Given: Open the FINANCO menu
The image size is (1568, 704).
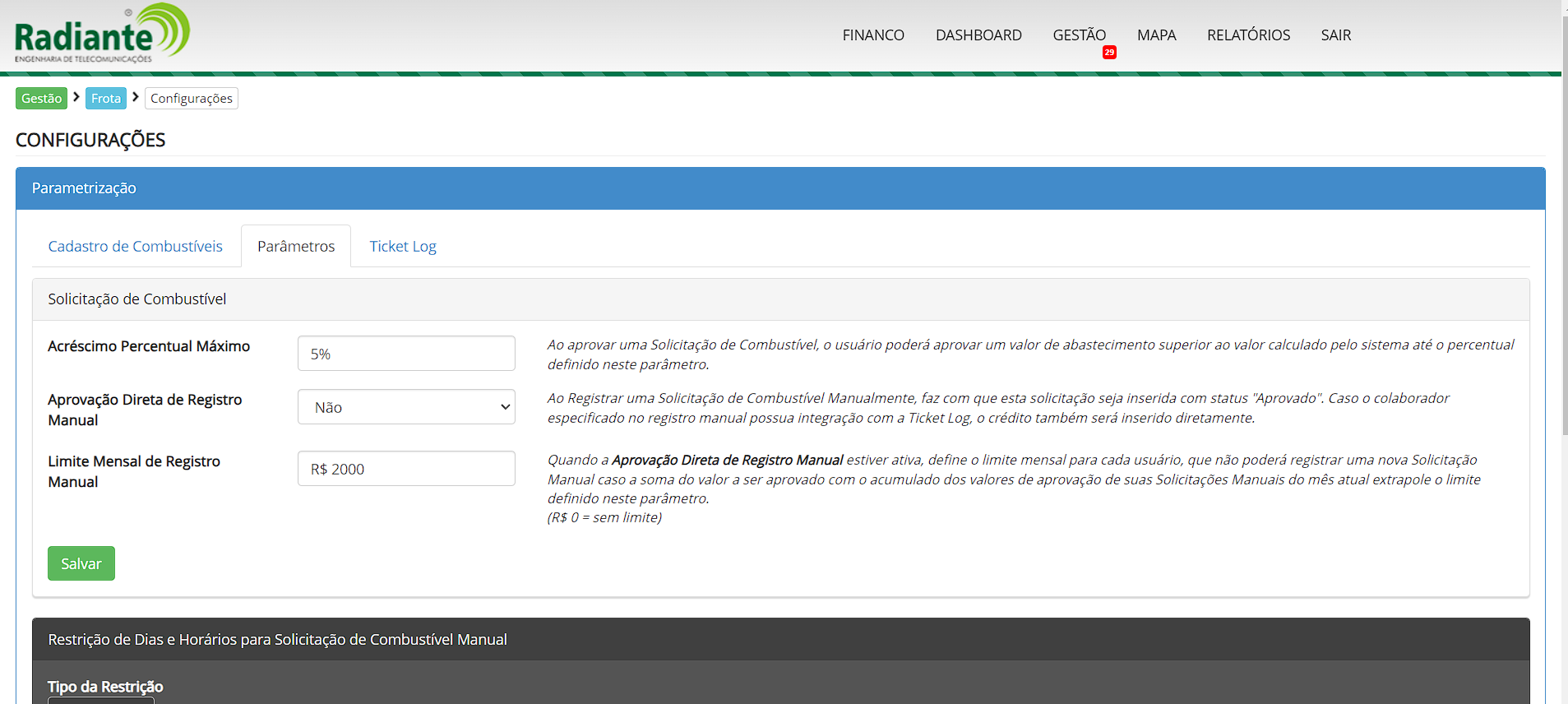Looking at the screenshot, I should coord(872,35).
